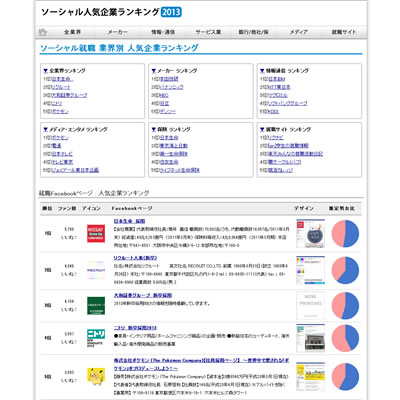
Task: Select the 情報・通信 navigation tab
Action: click(163, 32)
